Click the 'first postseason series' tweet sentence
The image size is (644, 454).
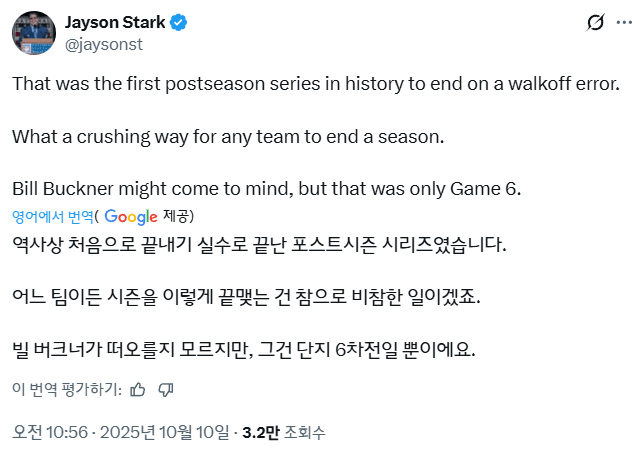point(316,83)
